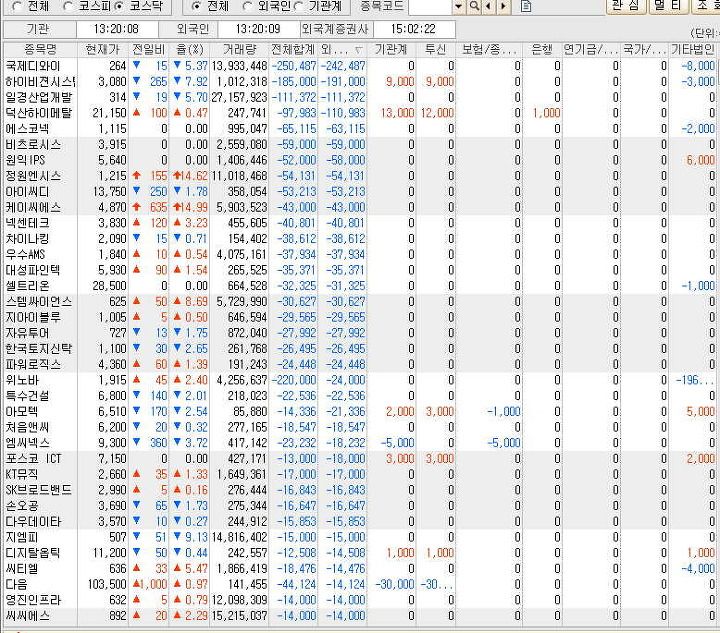Sort by the 기타법인 column header
This screenshot has width=720, height=633.
click(x=692, y=50)
